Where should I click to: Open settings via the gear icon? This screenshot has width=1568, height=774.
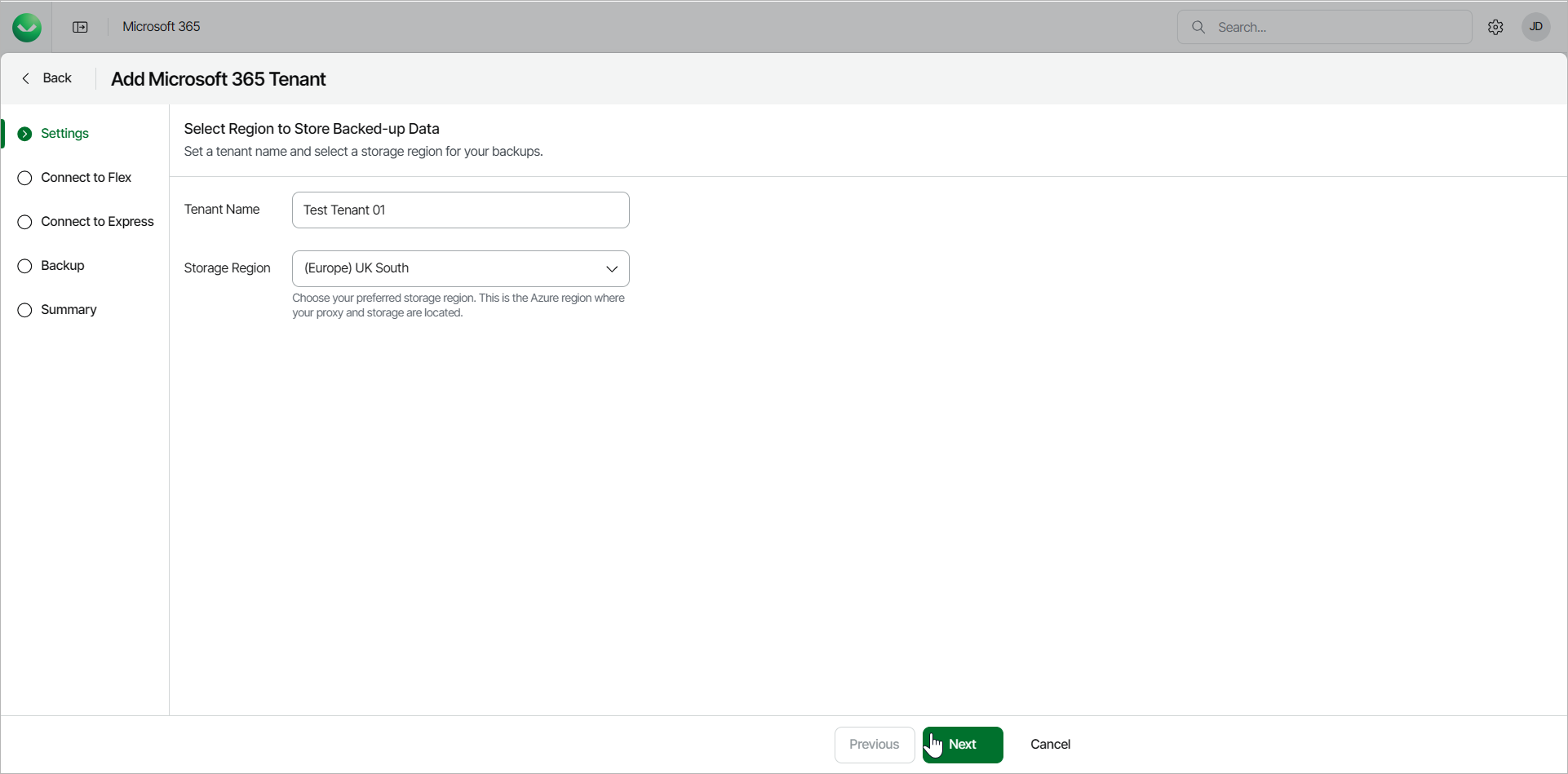pyautogui.click(x=1495, y=27)
